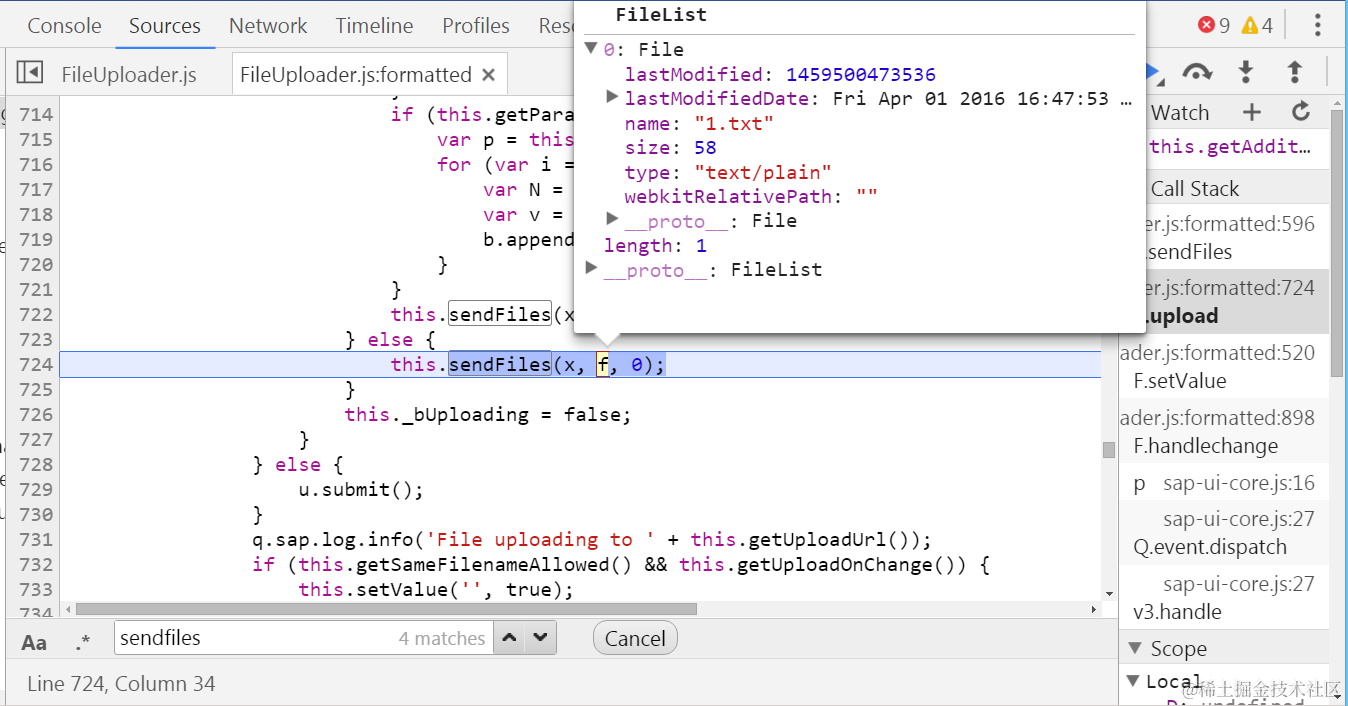Toggle the file navigator sidebar icon

pyautogui.click(x=30, y=73)
